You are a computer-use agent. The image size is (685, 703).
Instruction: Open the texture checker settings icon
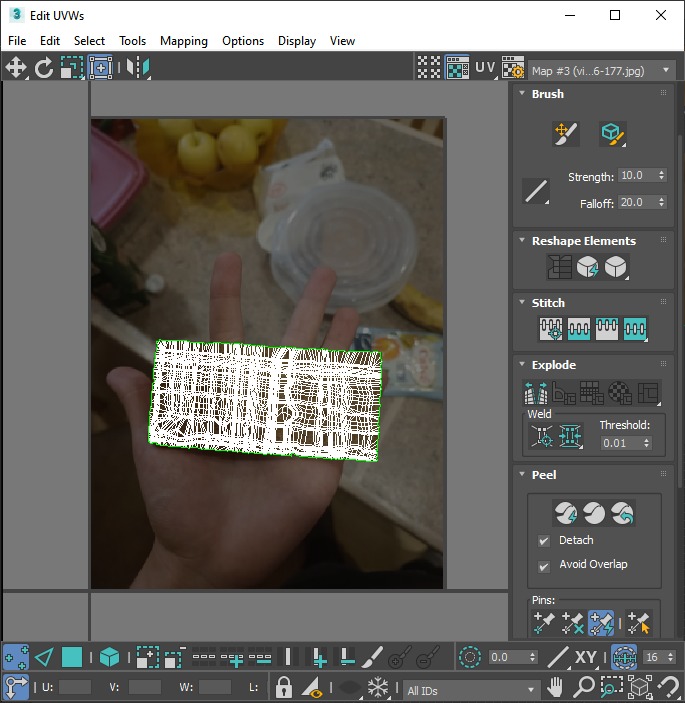pos(513,68)
